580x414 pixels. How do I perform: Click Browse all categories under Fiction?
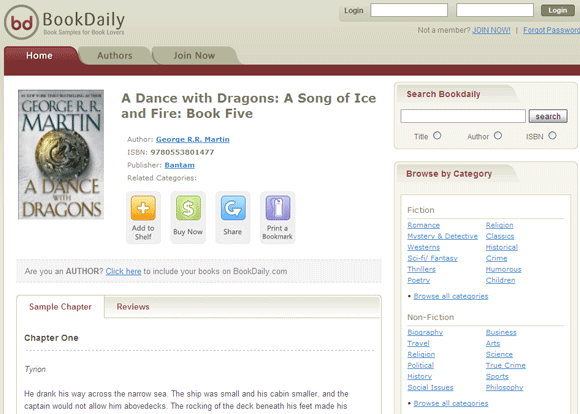click(451, 296)
